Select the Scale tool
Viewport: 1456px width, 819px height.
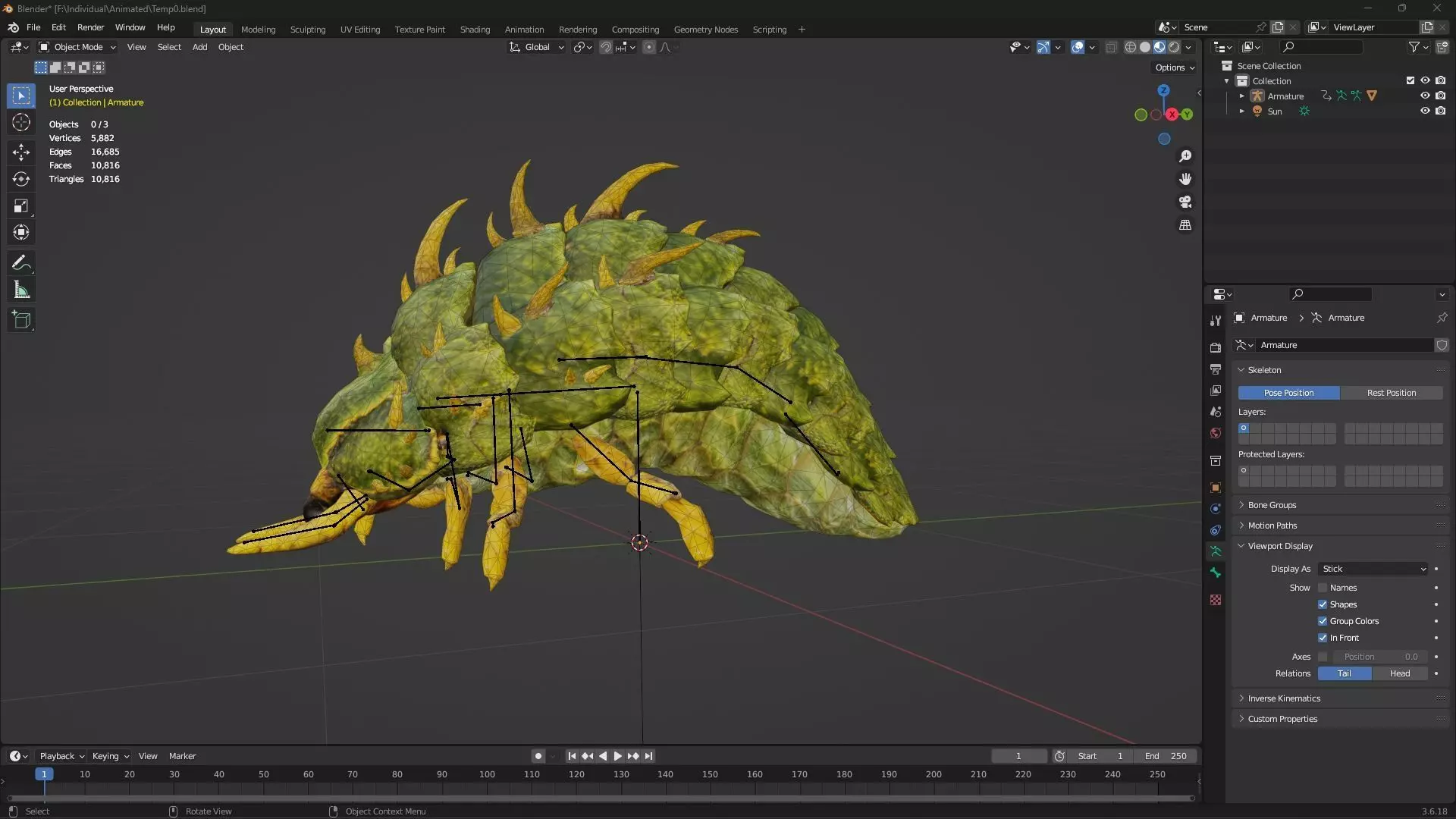[21, 206]
